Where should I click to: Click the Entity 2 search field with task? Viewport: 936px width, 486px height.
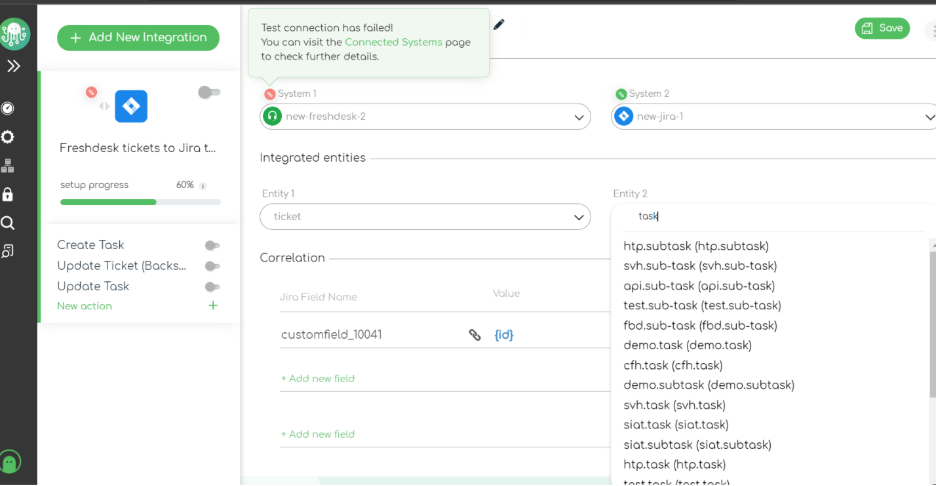(x=774, y=217)
